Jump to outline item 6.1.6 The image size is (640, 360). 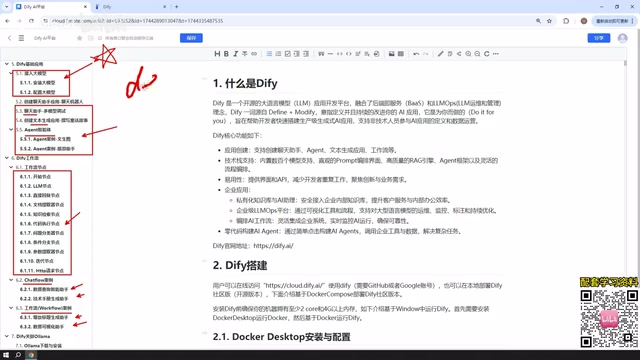coord(40,223)
